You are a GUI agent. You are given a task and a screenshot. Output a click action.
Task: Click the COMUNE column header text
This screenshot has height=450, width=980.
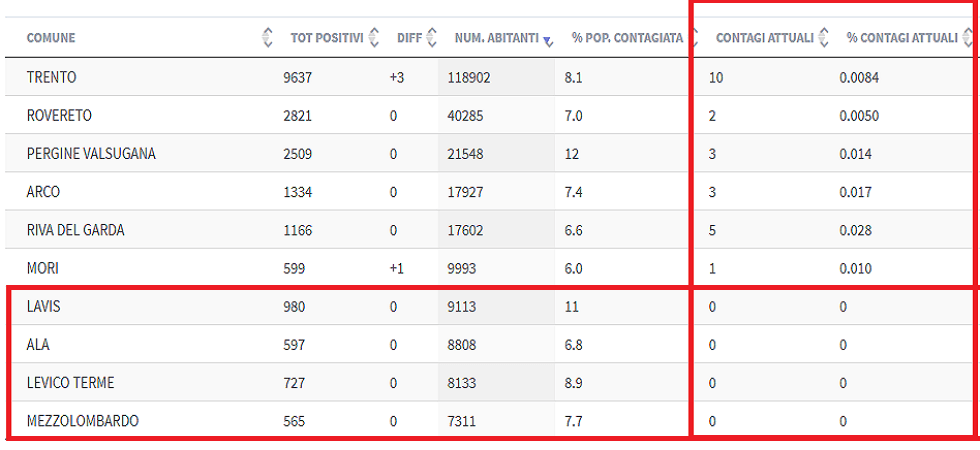51,38
